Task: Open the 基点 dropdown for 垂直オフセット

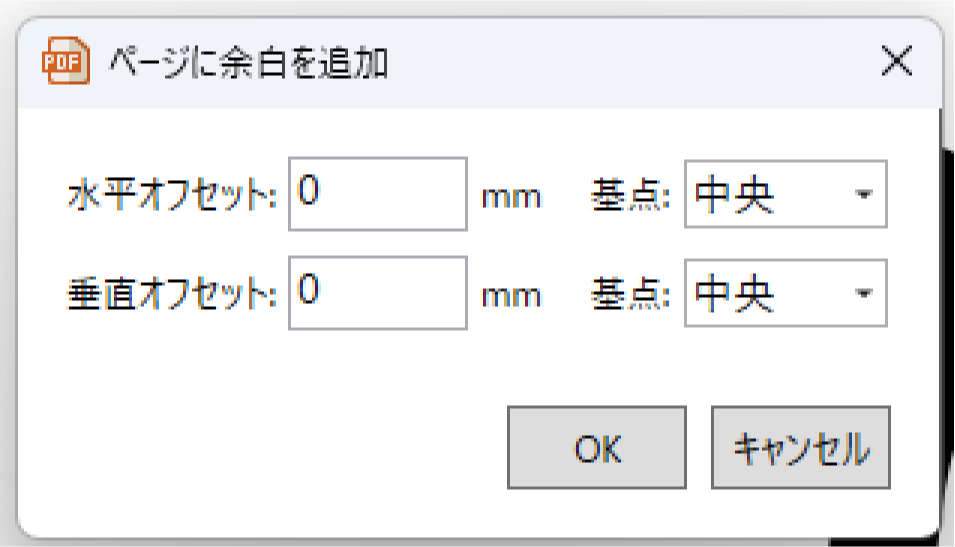Action: click(x=785, y=293)
